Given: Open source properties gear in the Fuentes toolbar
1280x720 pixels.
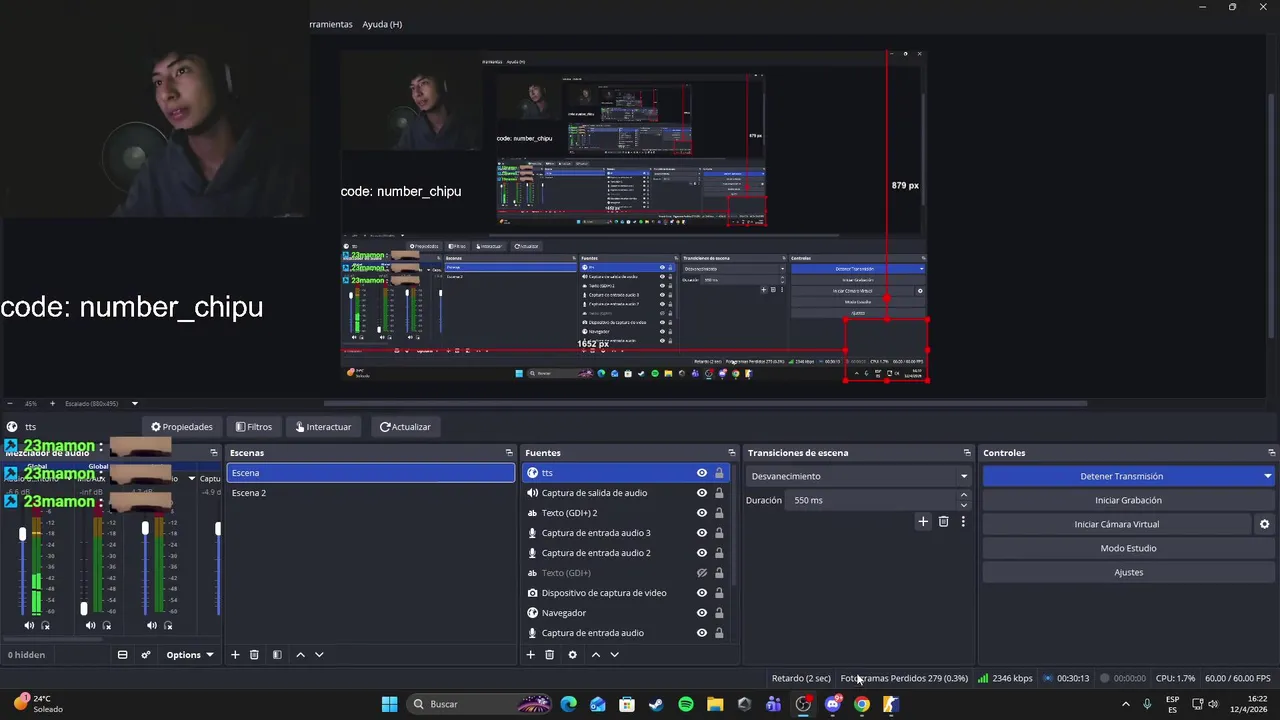Looking at the screenshot, I should [572, 655].
